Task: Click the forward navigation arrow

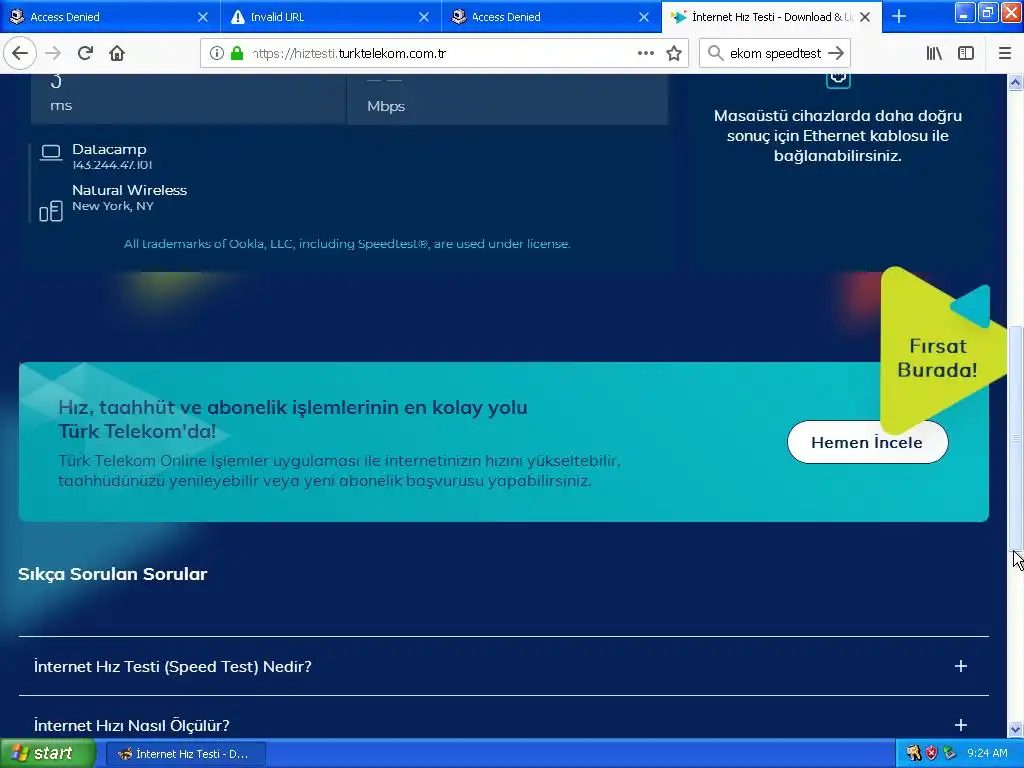Action: point(54,53)
